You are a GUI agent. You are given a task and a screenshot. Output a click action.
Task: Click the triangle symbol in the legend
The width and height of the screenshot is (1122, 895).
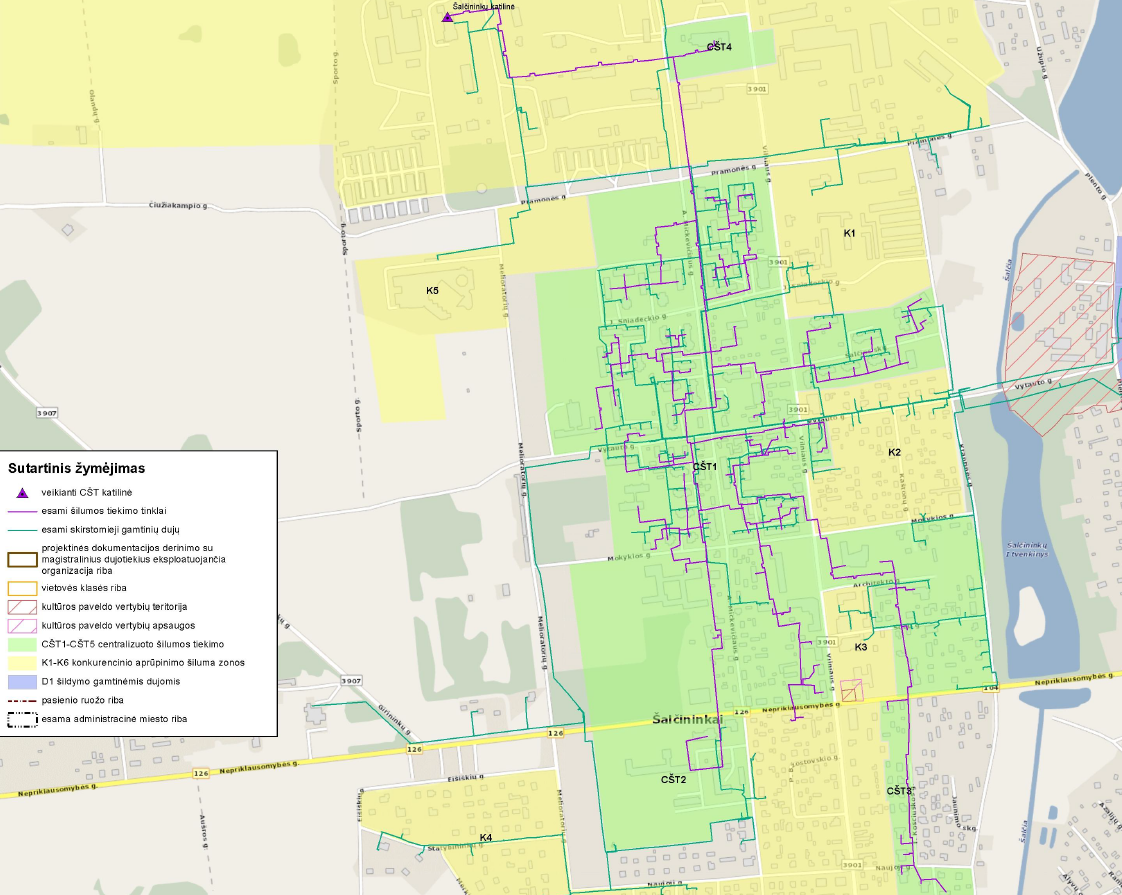(x=22, y=493)
